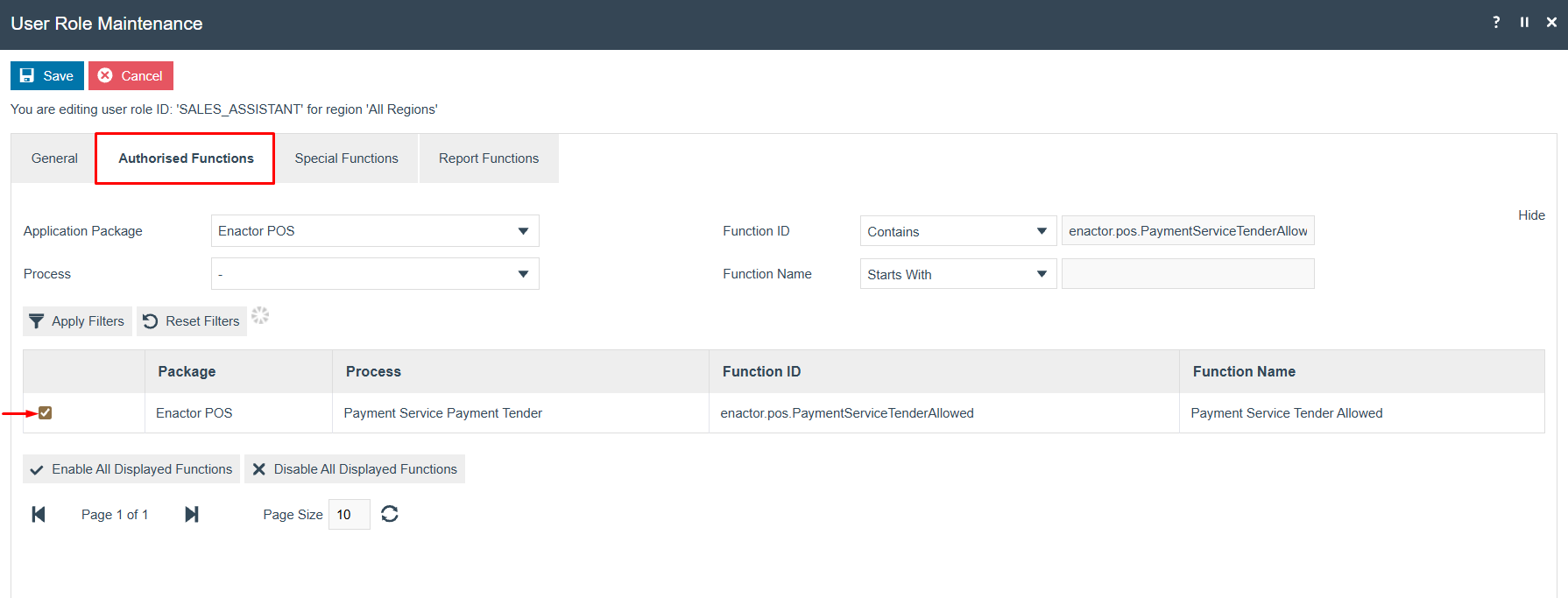Expand the Process dropdown
Screen dimensions: 1568x598
375,274
